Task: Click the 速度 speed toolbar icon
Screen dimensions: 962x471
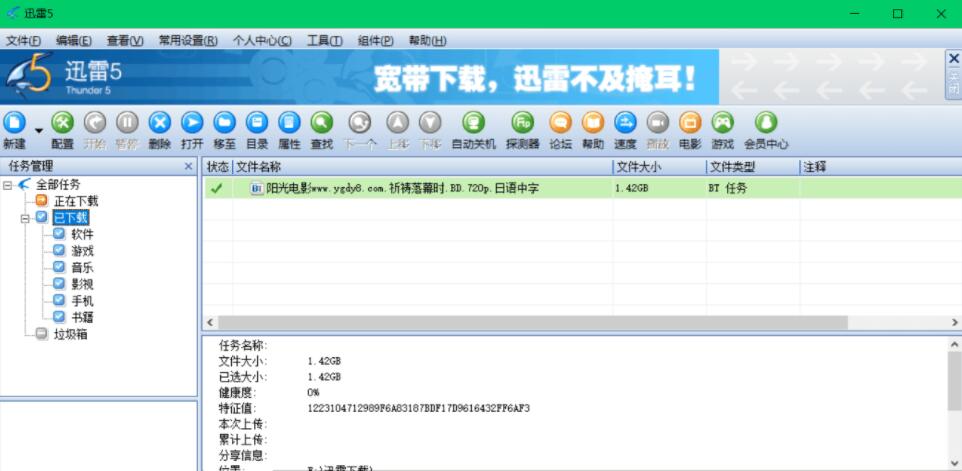Action: tap(625, 123)
